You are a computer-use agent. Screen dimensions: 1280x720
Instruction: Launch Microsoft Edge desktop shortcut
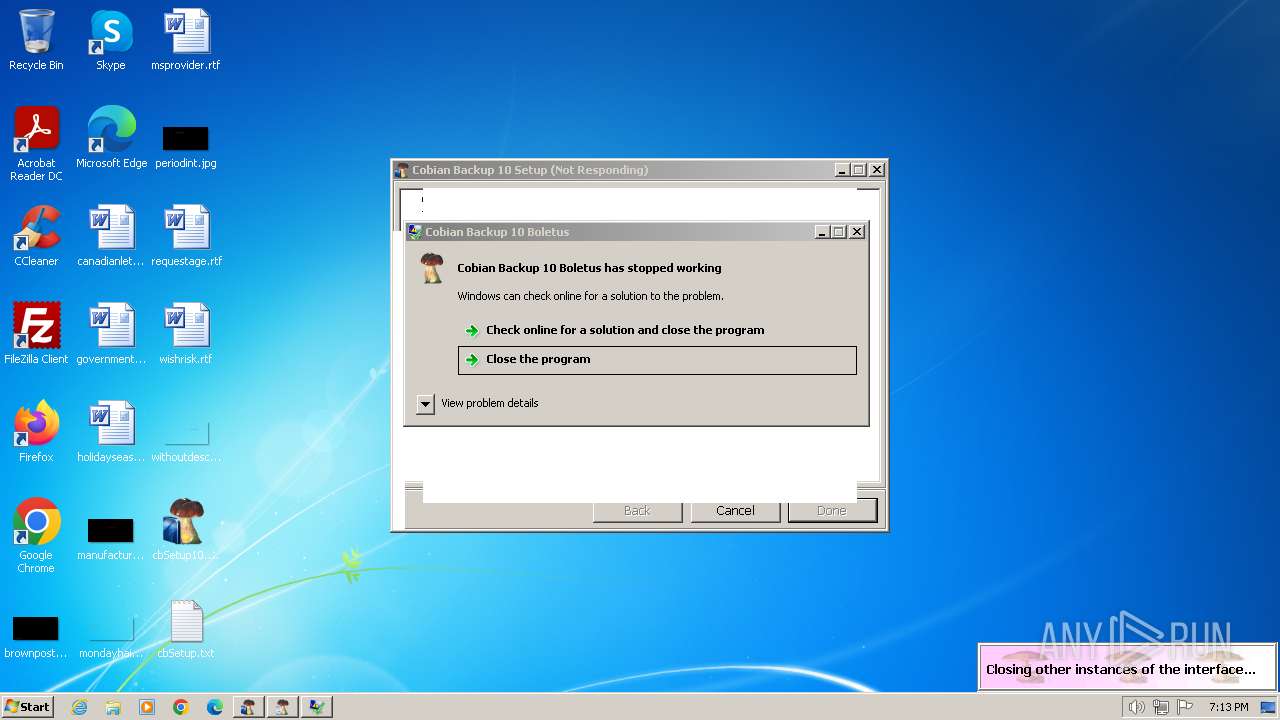point(111,138)
